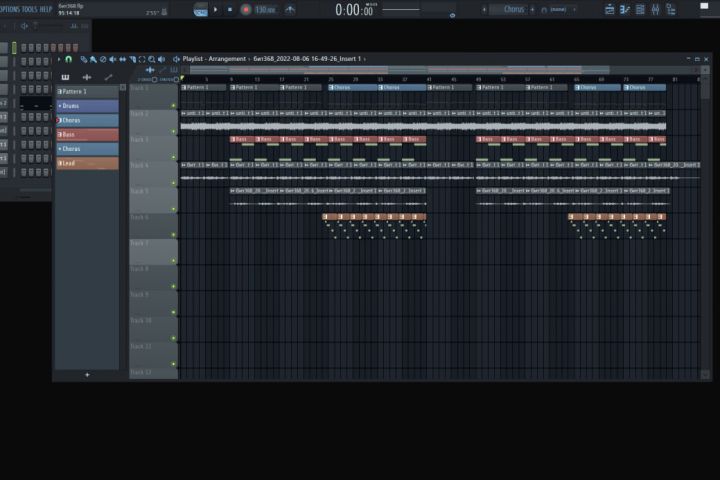Select the Delete tool in Playlist toolbar
The height and width of the screenshot is (480, 720).
coord(103,59)
